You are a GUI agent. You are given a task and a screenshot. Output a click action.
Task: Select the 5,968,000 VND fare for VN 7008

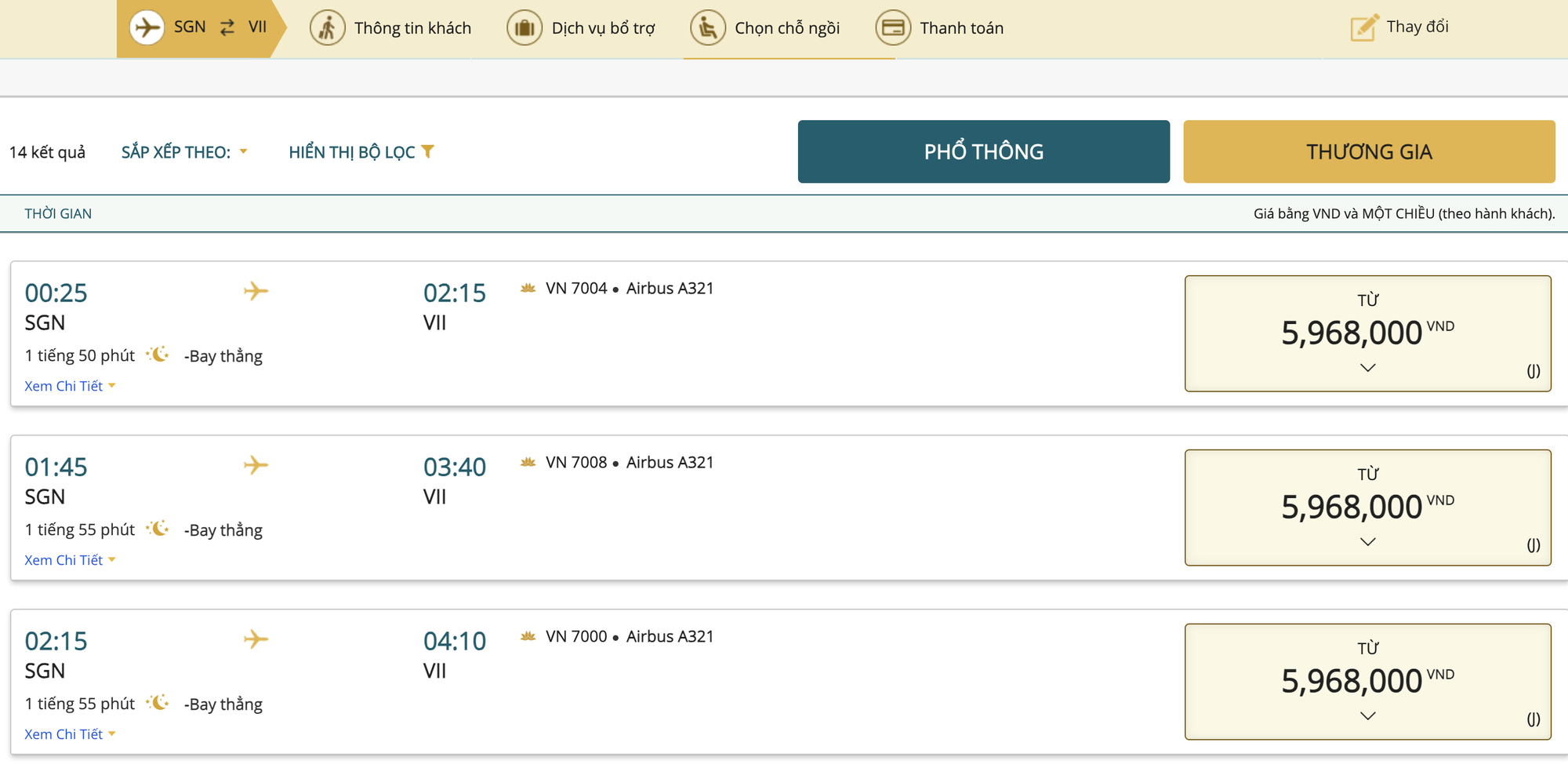click(1368, 508)
